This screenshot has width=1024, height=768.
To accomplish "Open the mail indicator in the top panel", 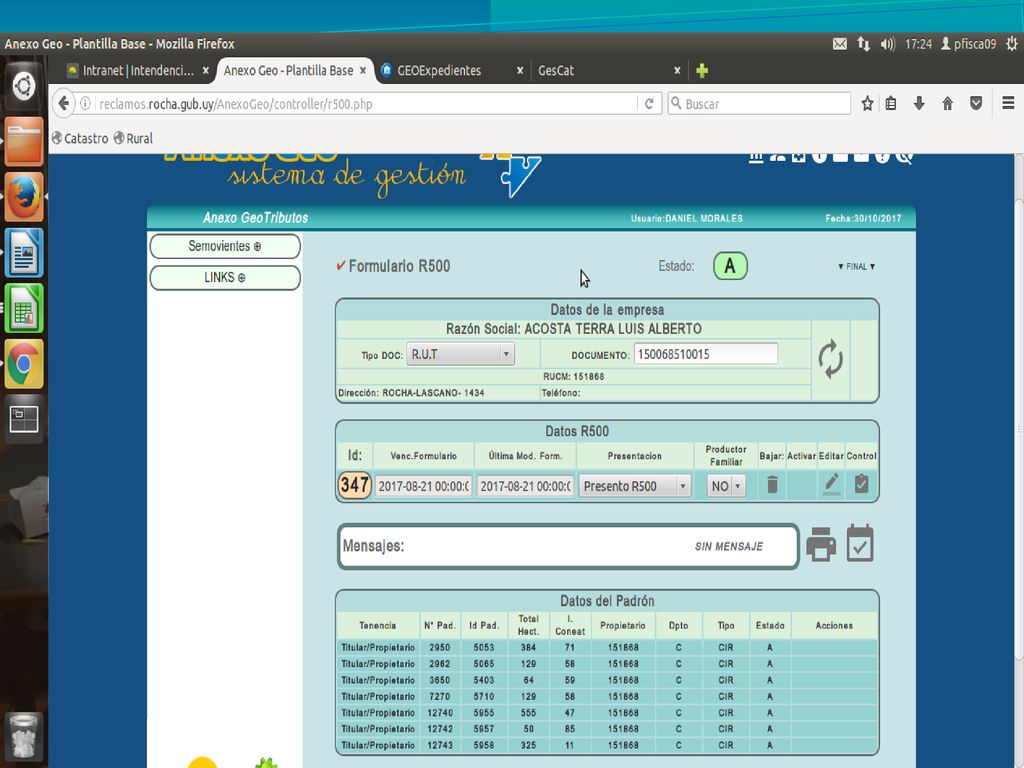I will pos(840,44).
